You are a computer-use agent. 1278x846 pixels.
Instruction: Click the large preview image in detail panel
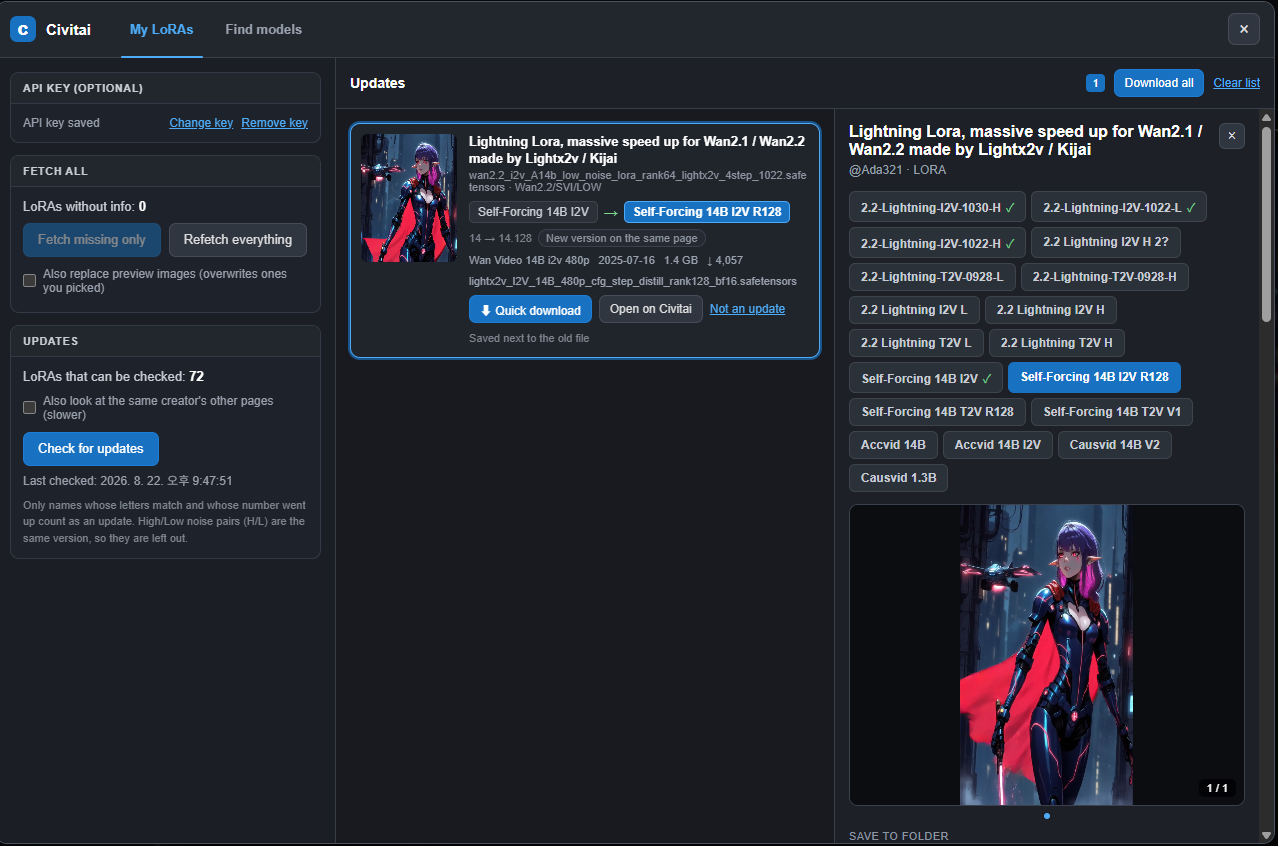(x=1046, y=655)
